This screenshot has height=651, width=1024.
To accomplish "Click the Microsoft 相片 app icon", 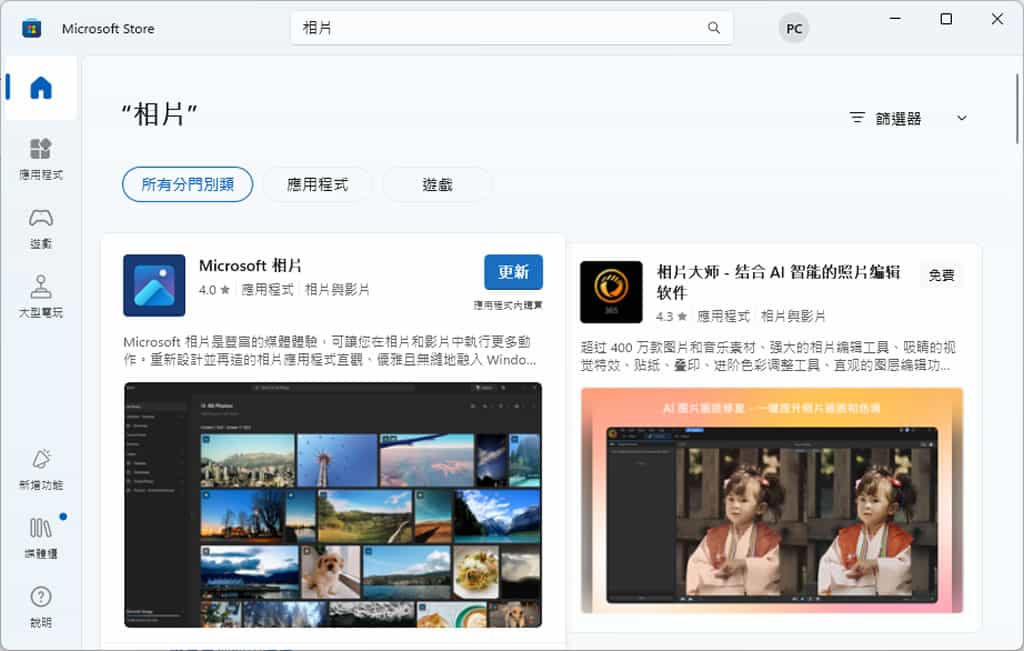I will [x=154, y=285].
